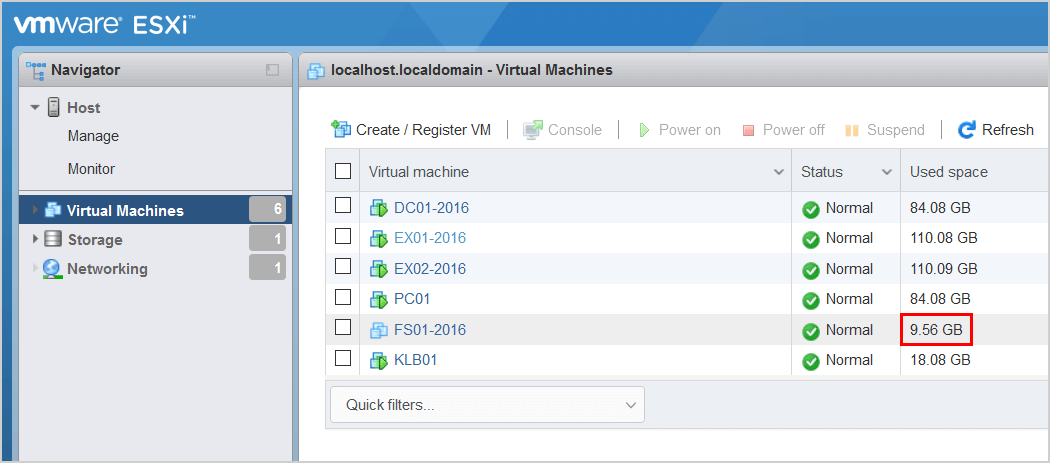1050x463 pixels.
Task: Click the Power off red square icon
Action: coord(749,130)
